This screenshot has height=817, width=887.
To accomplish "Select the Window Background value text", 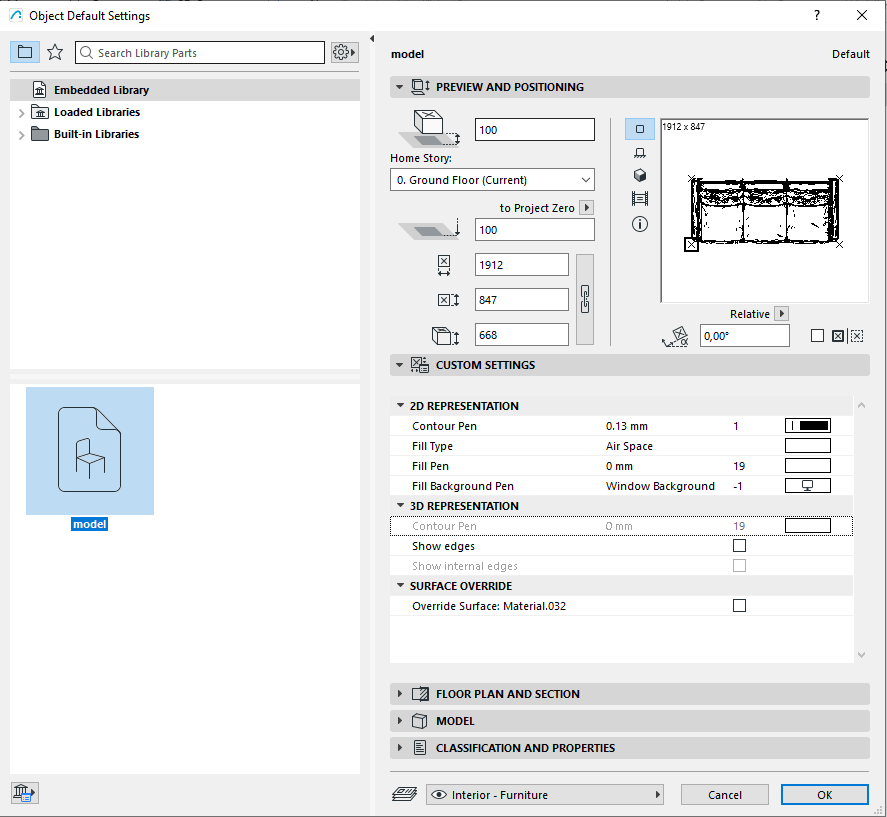I will click(660, 486).
